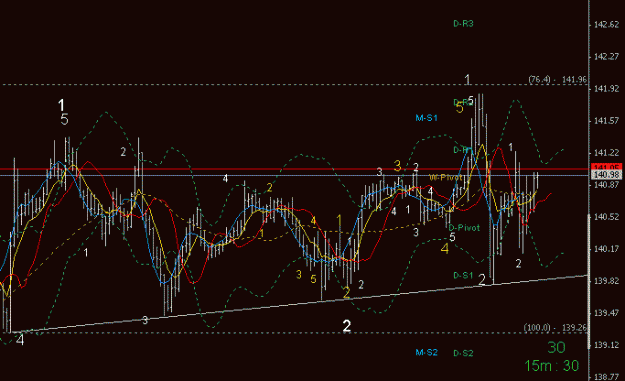Click the red 141.05 price tag
The height and width of the screenshot is (381, 625).
click(606, 167)
